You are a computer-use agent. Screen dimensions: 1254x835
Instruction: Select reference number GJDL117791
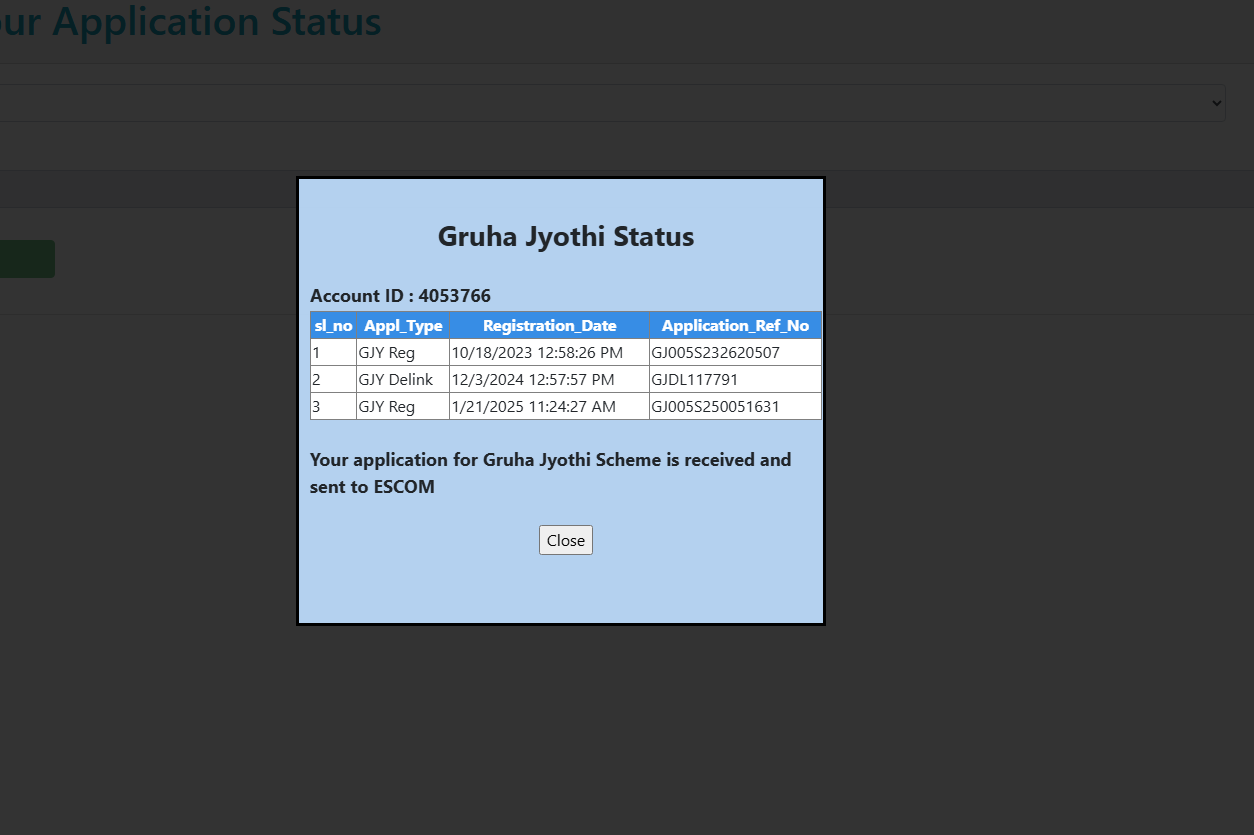(694, 380)
